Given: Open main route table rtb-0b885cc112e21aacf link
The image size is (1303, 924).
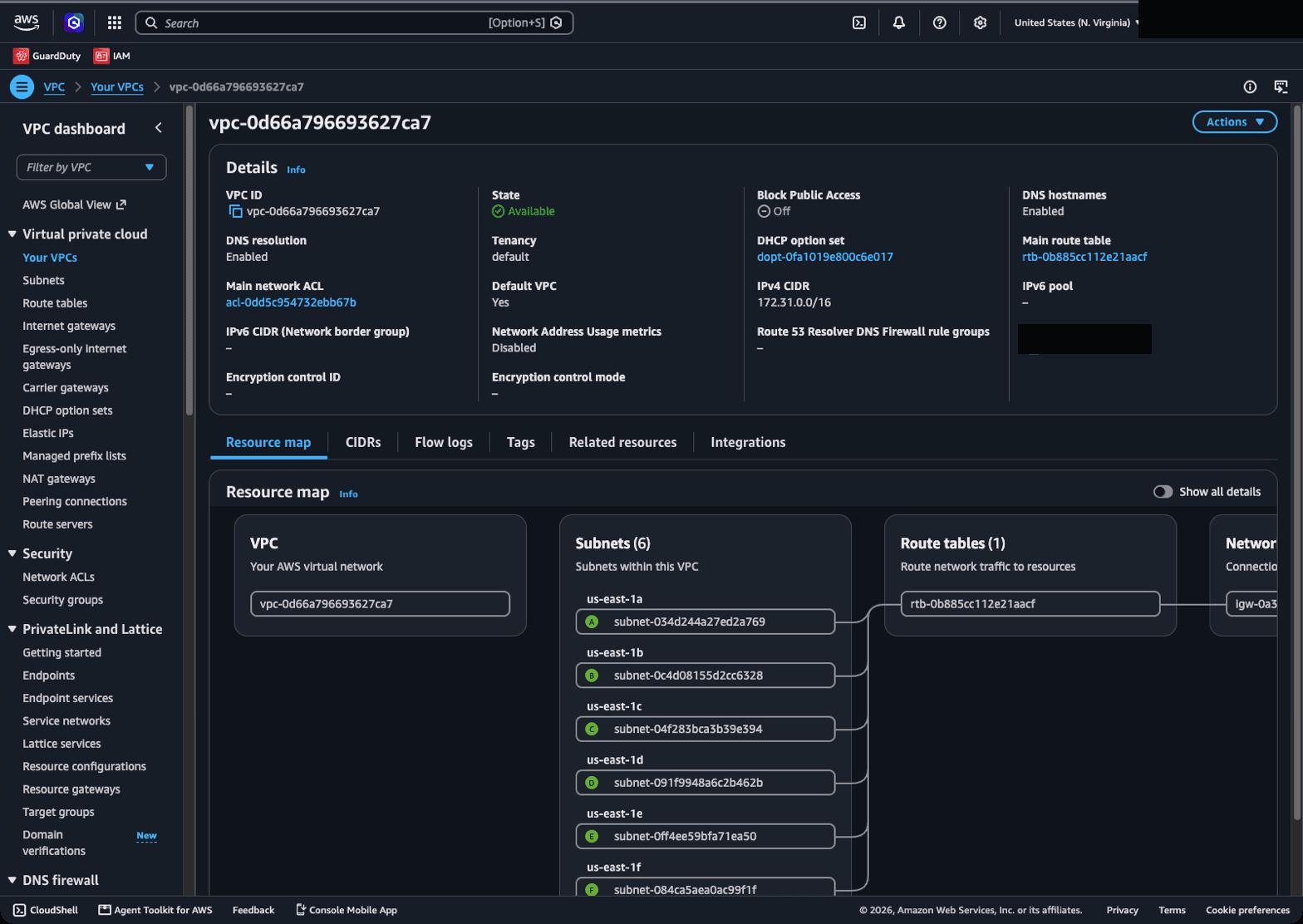Looking at the screenshot, I should (1084, 257).
